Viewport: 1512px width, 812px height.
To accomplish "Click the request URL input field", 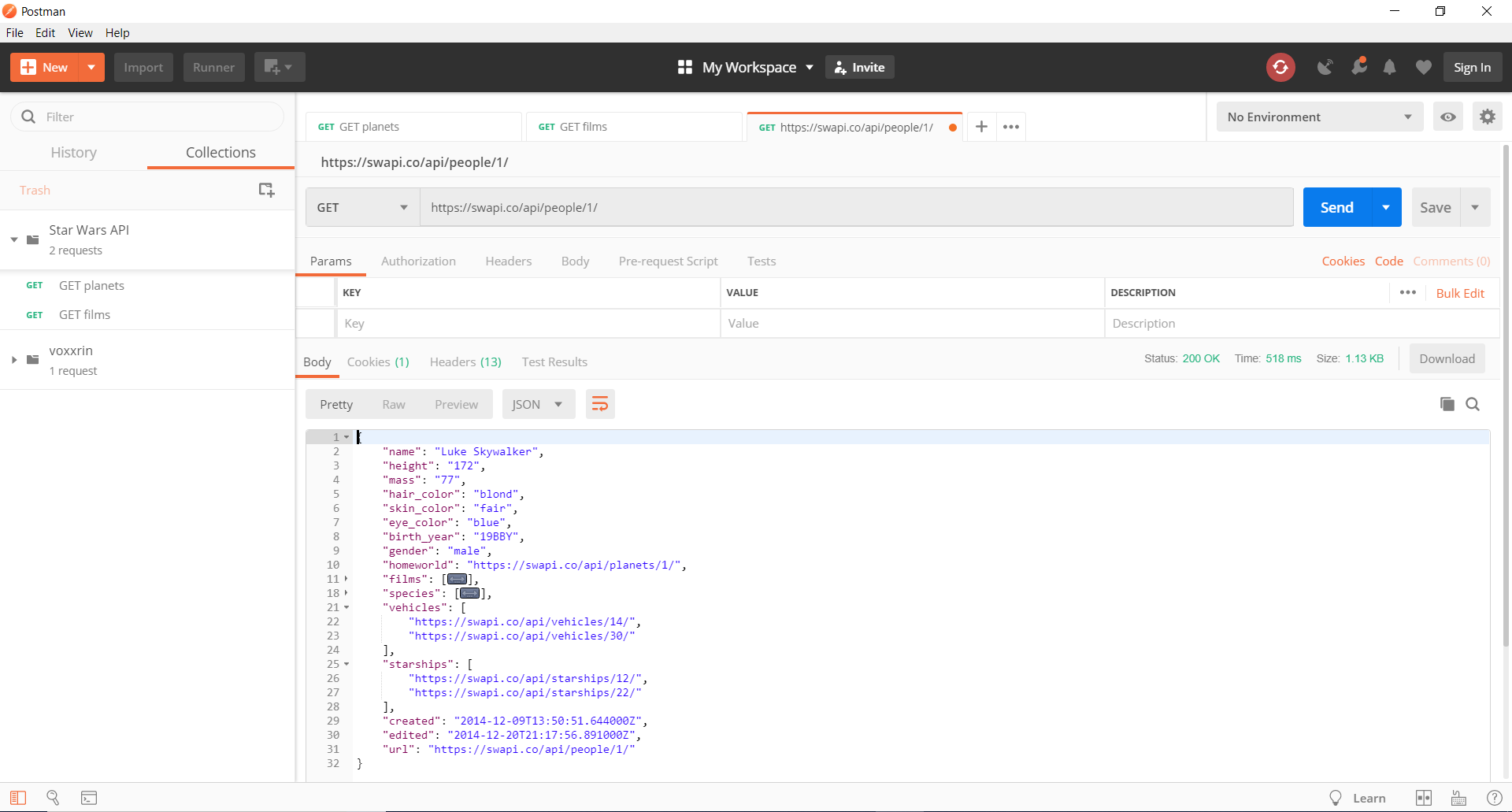I will coord(787,207).
